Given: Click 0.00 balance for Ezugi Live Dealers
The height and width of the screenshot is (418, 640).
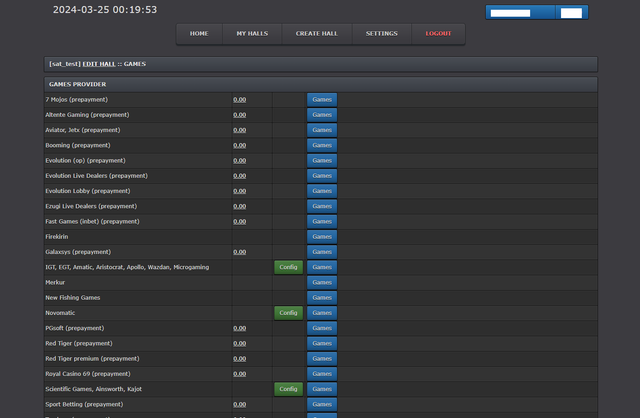Looking at the screenshot, I should point(240,206).
